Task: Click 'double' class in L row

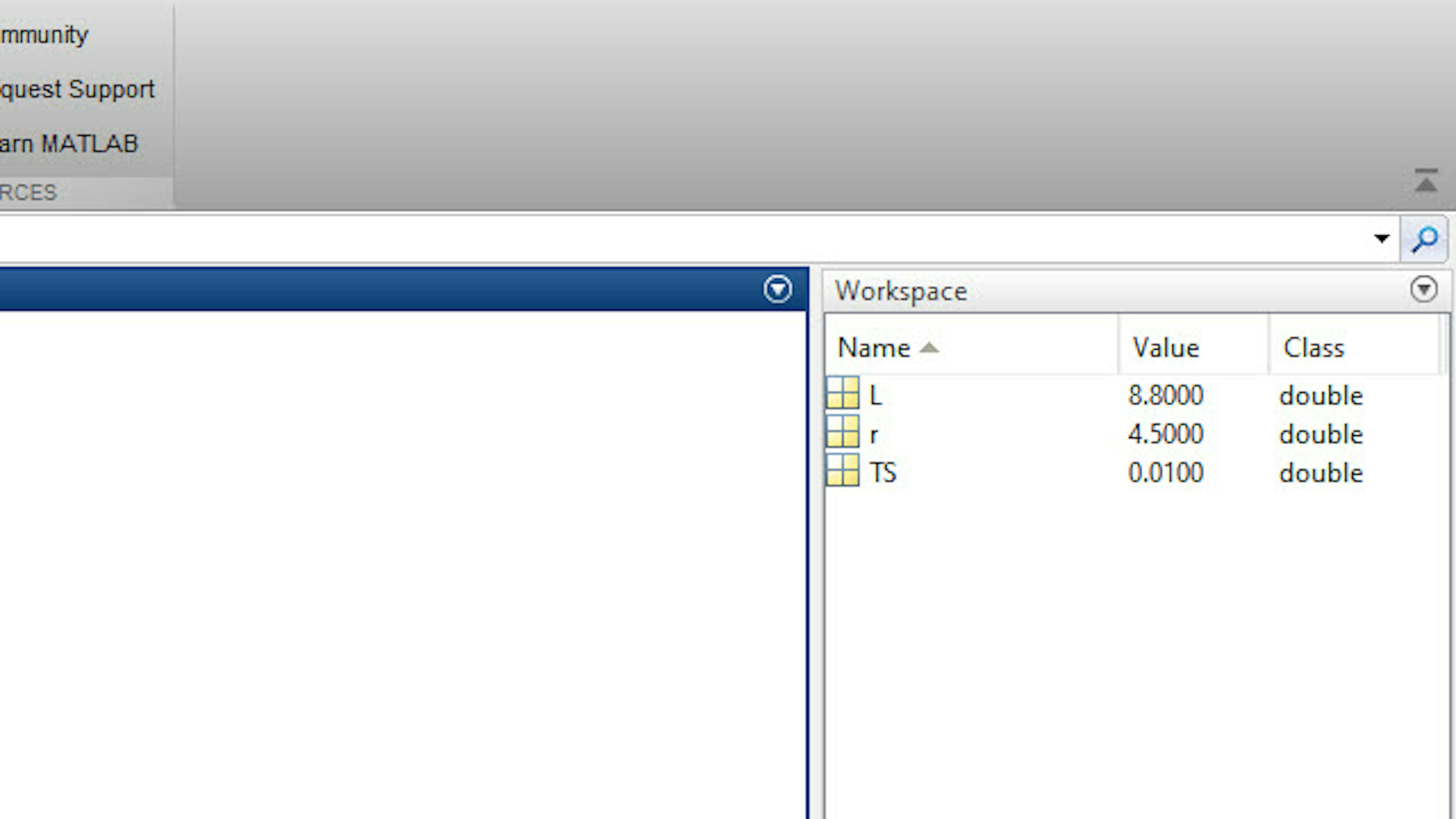Action: [1321, 395]
